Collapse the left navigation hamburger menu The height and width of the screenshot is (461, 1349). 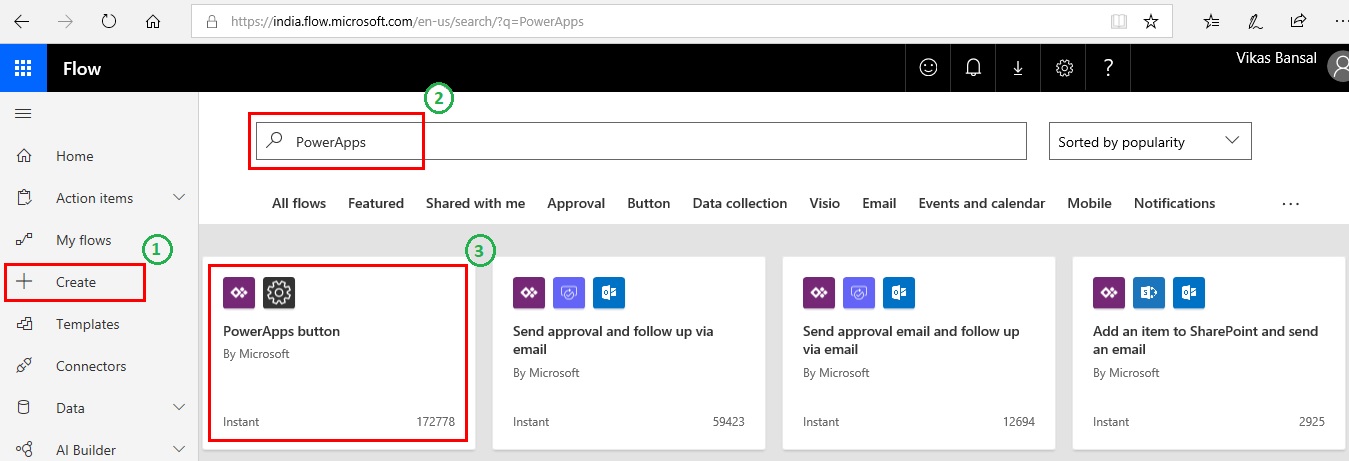(23, 113)
